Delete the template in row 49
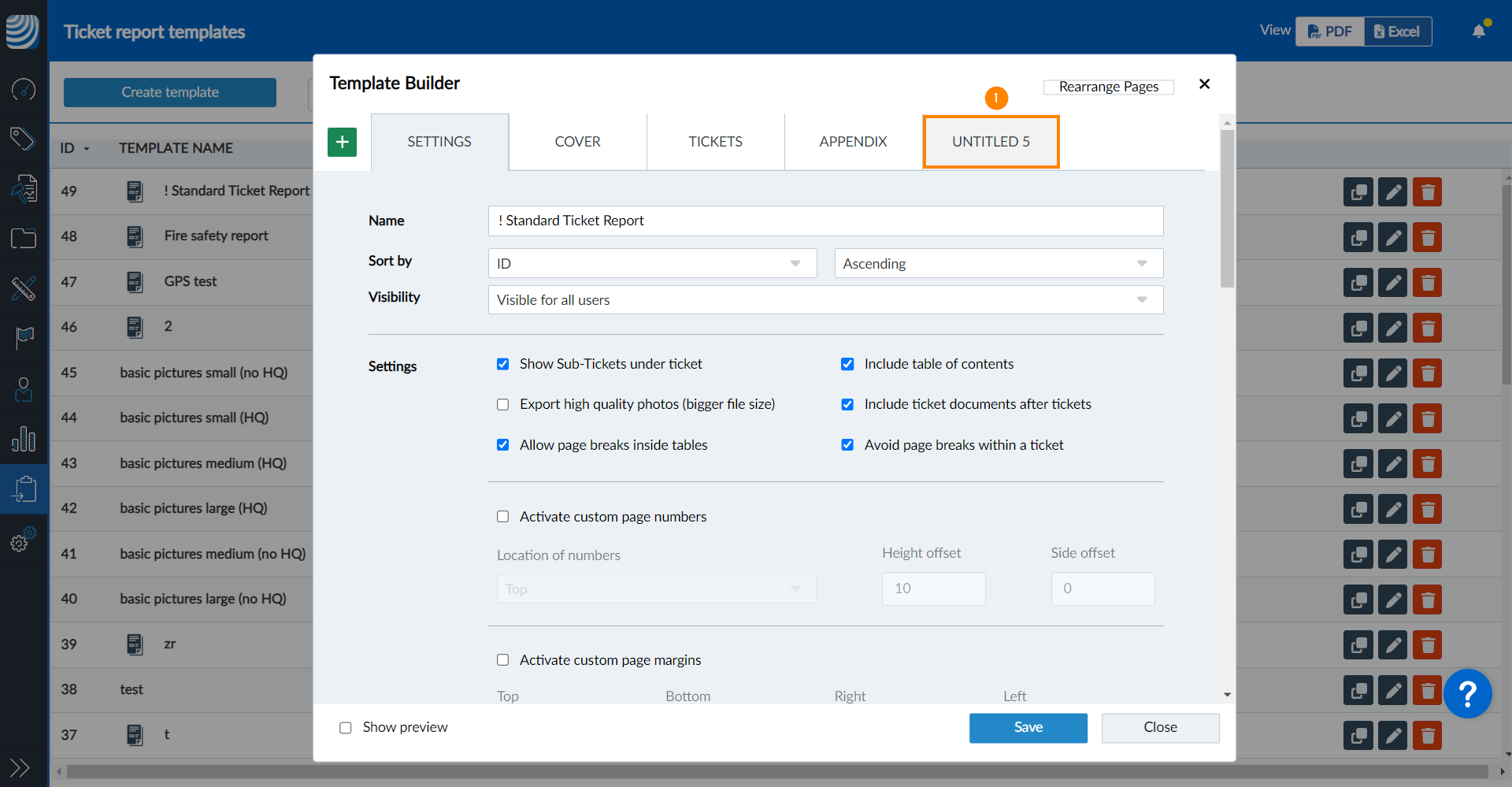1512x787 pixels. 1427,192
